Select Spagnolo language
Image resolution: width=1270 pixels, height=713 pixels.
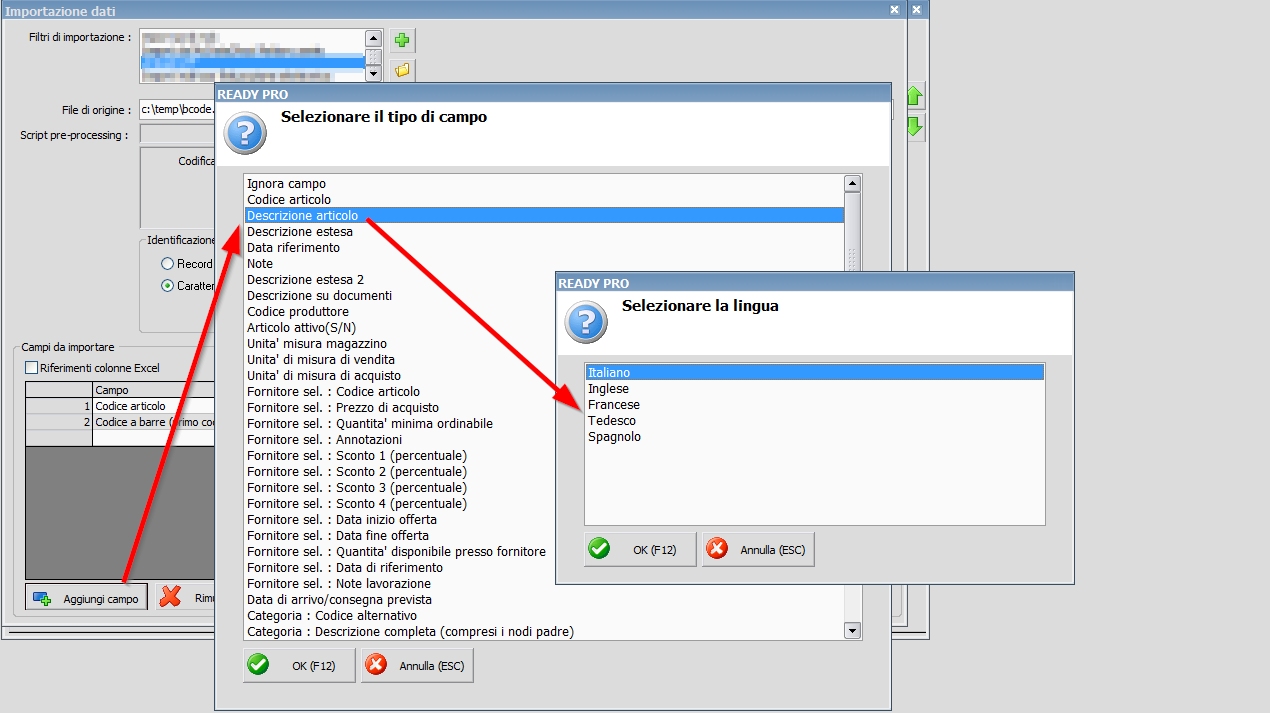[814, 436]
